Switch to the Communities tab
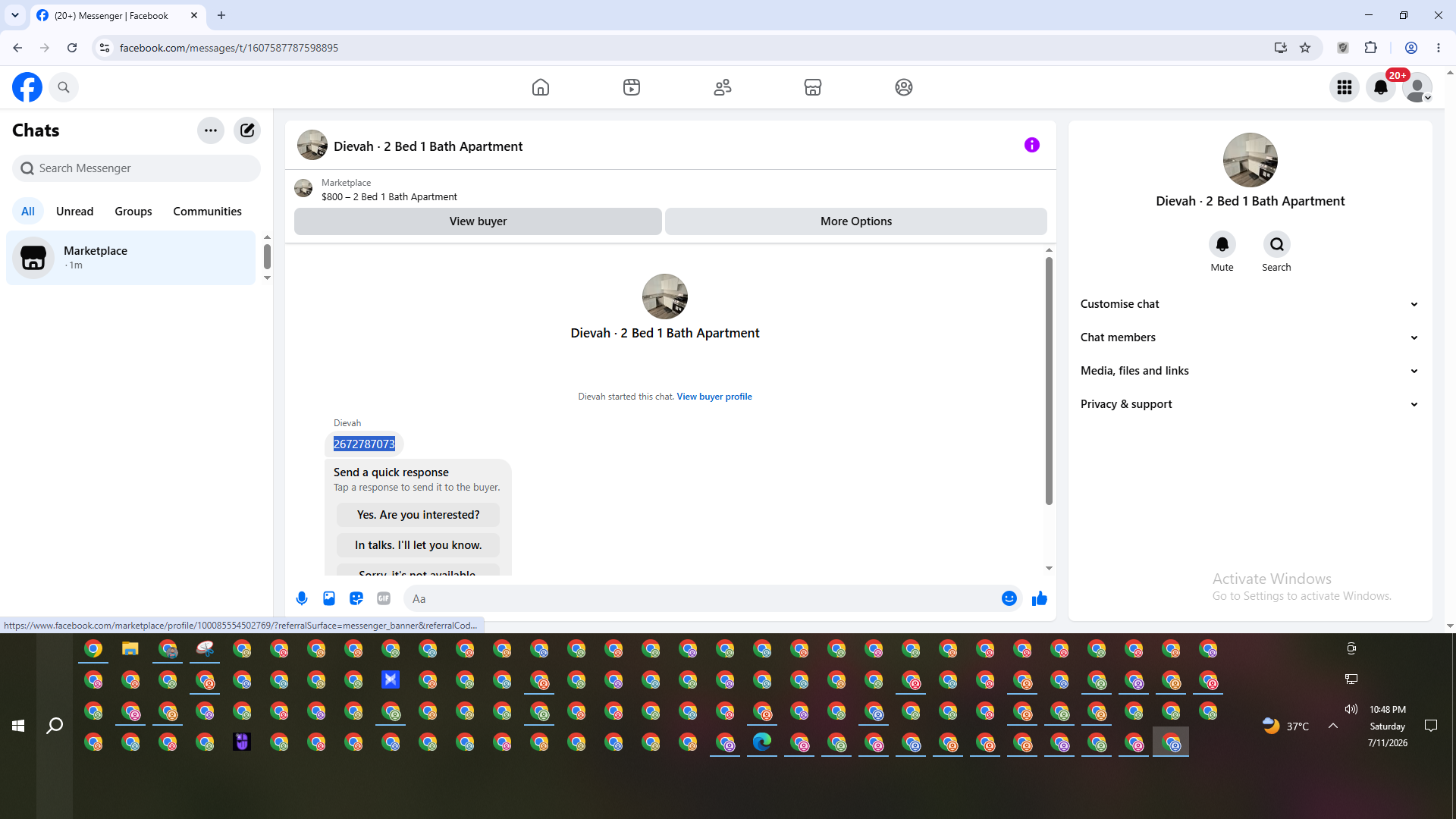1456x819 pixels. [x=207, y=212]
